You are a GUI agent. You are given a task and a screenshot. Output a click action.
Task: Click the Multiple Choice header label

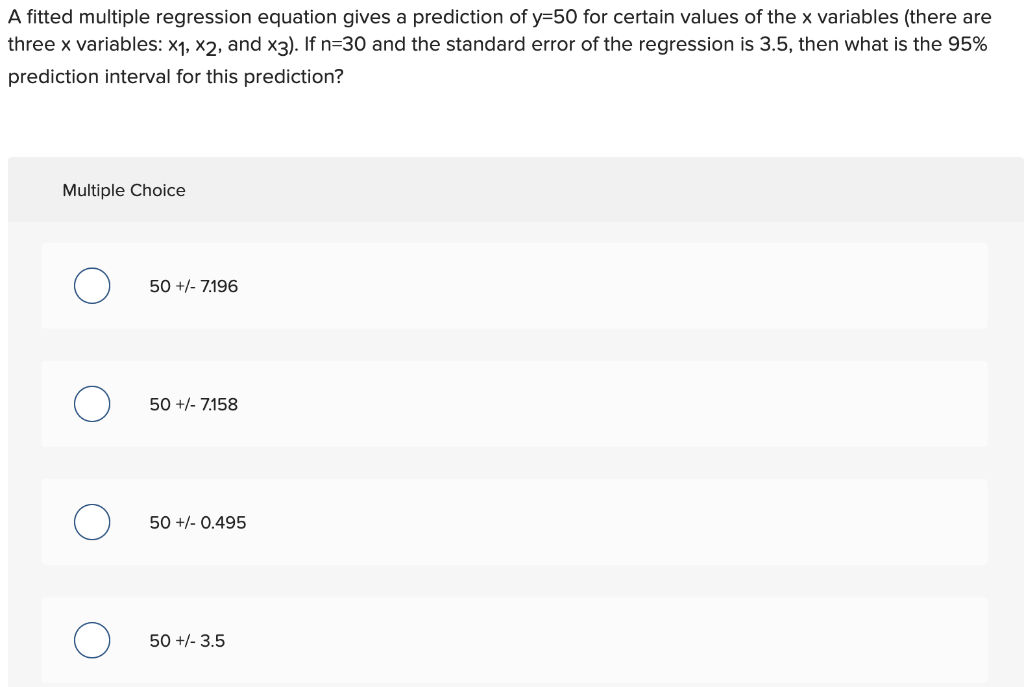[123, 190]
